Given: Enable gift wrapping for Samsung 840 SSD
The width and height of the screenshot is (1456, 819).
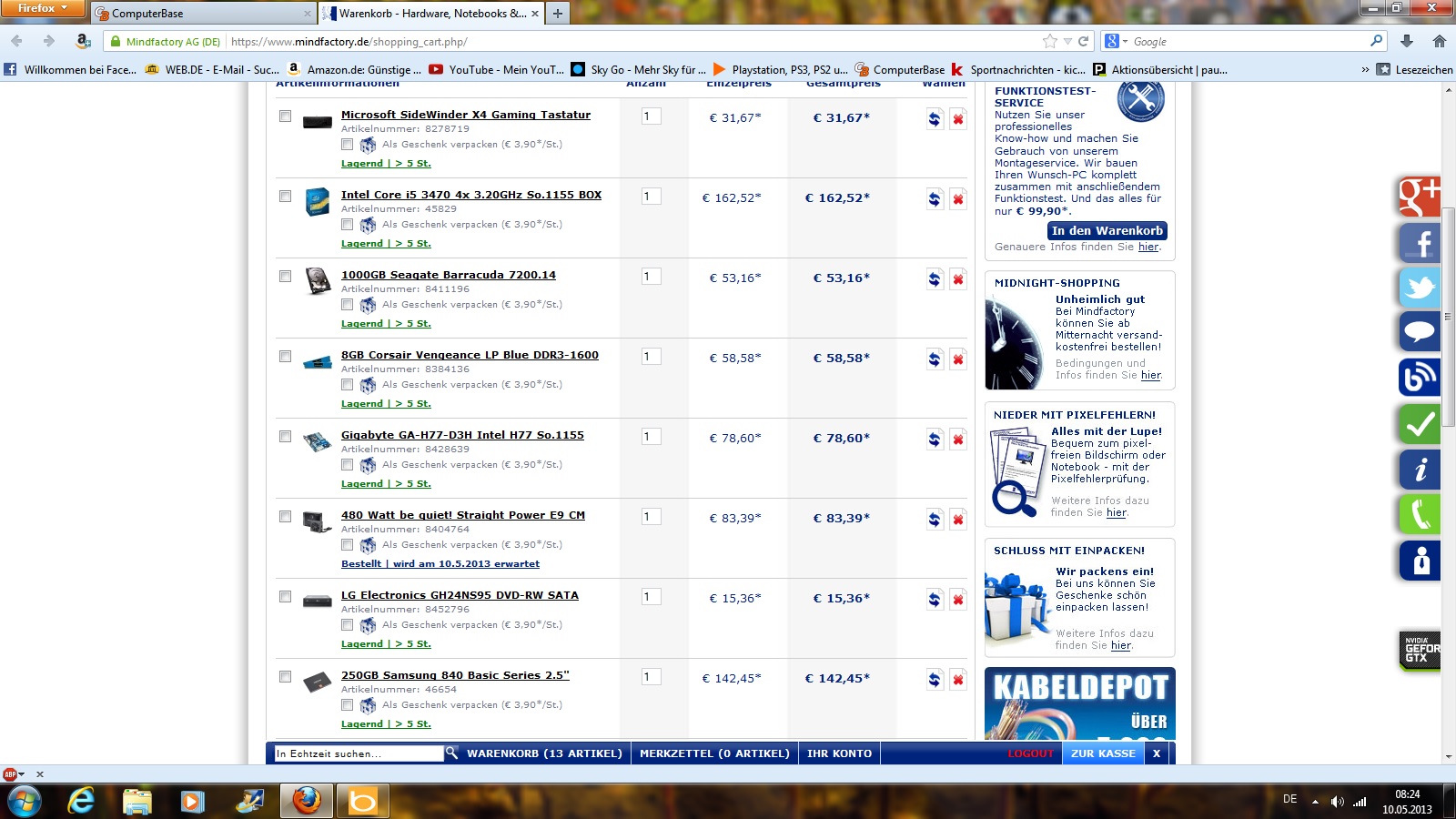Looking at the screenshot, I should (x=347, y=705).
